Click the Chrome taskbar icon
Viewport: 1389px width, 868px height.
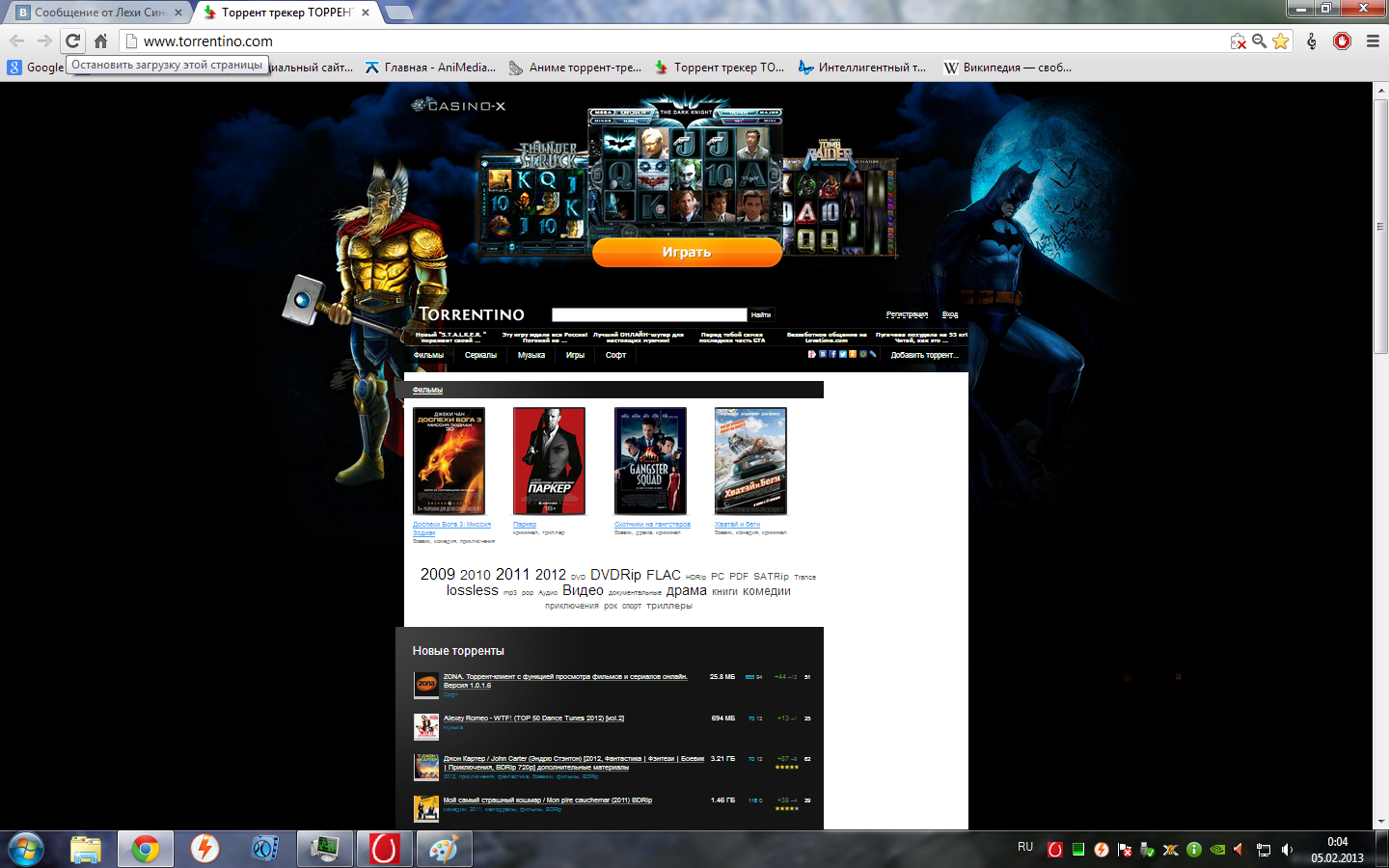point(146,850)
